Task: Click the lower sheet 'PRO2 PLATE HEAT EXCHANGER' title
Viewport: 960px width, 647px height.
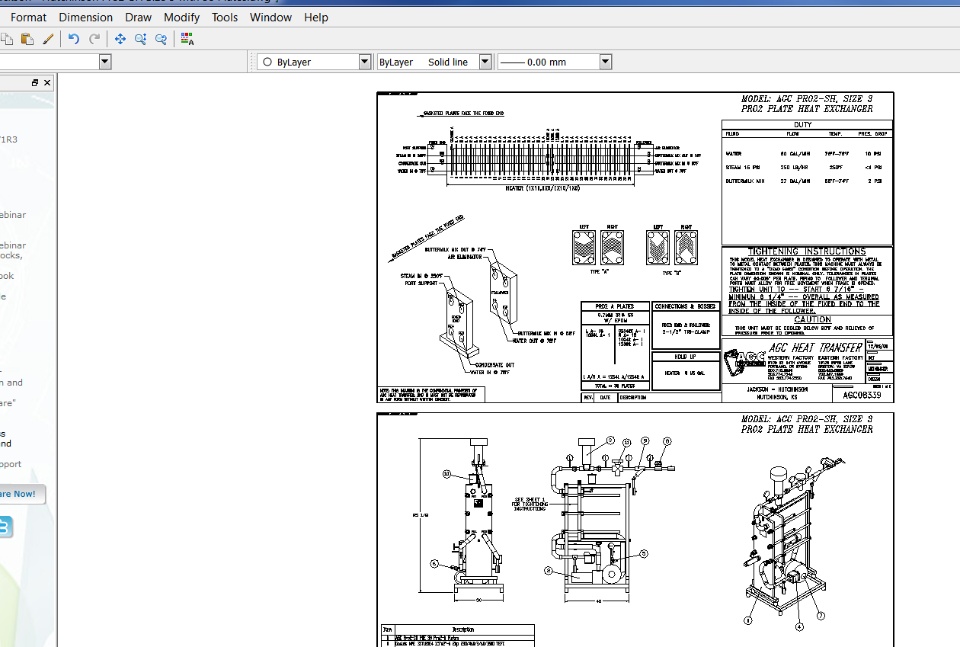Action: [x=807, y=429]
